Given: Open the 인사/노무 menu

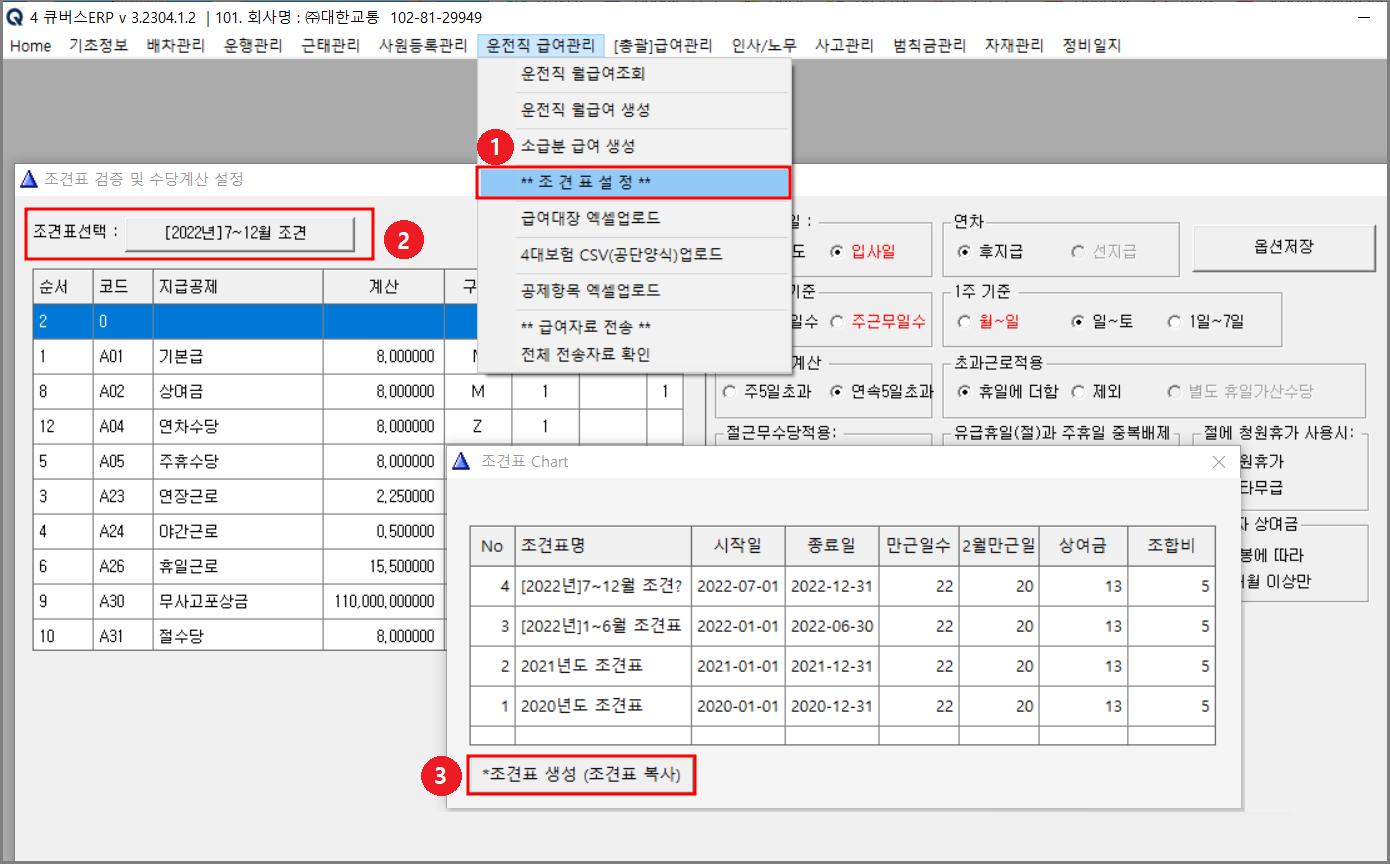Looking at the screenshot, I should (x=764, y=45).
